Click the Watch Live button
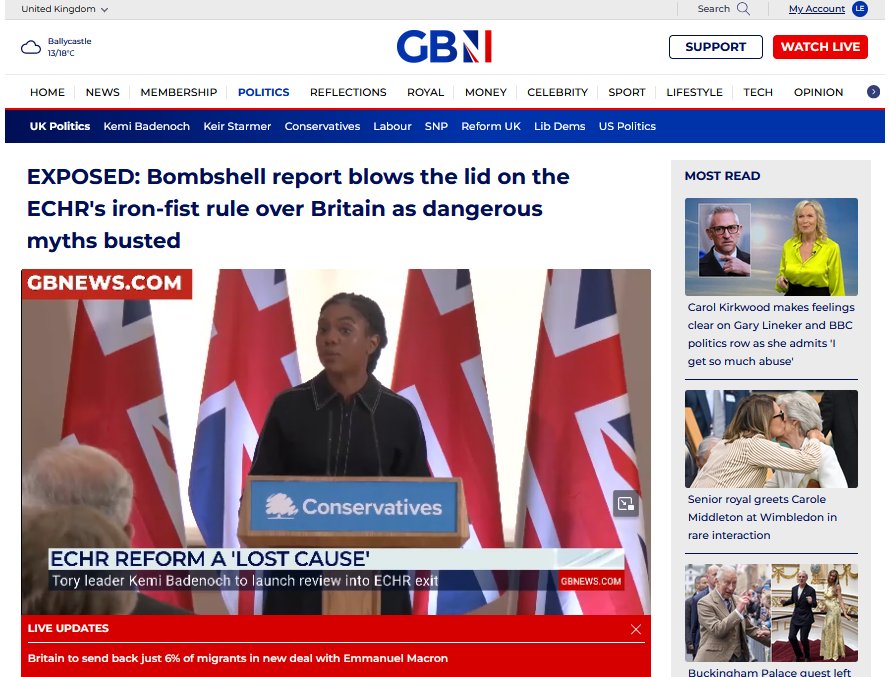Viewport: 889px width, 677px height. pos(820,47)
